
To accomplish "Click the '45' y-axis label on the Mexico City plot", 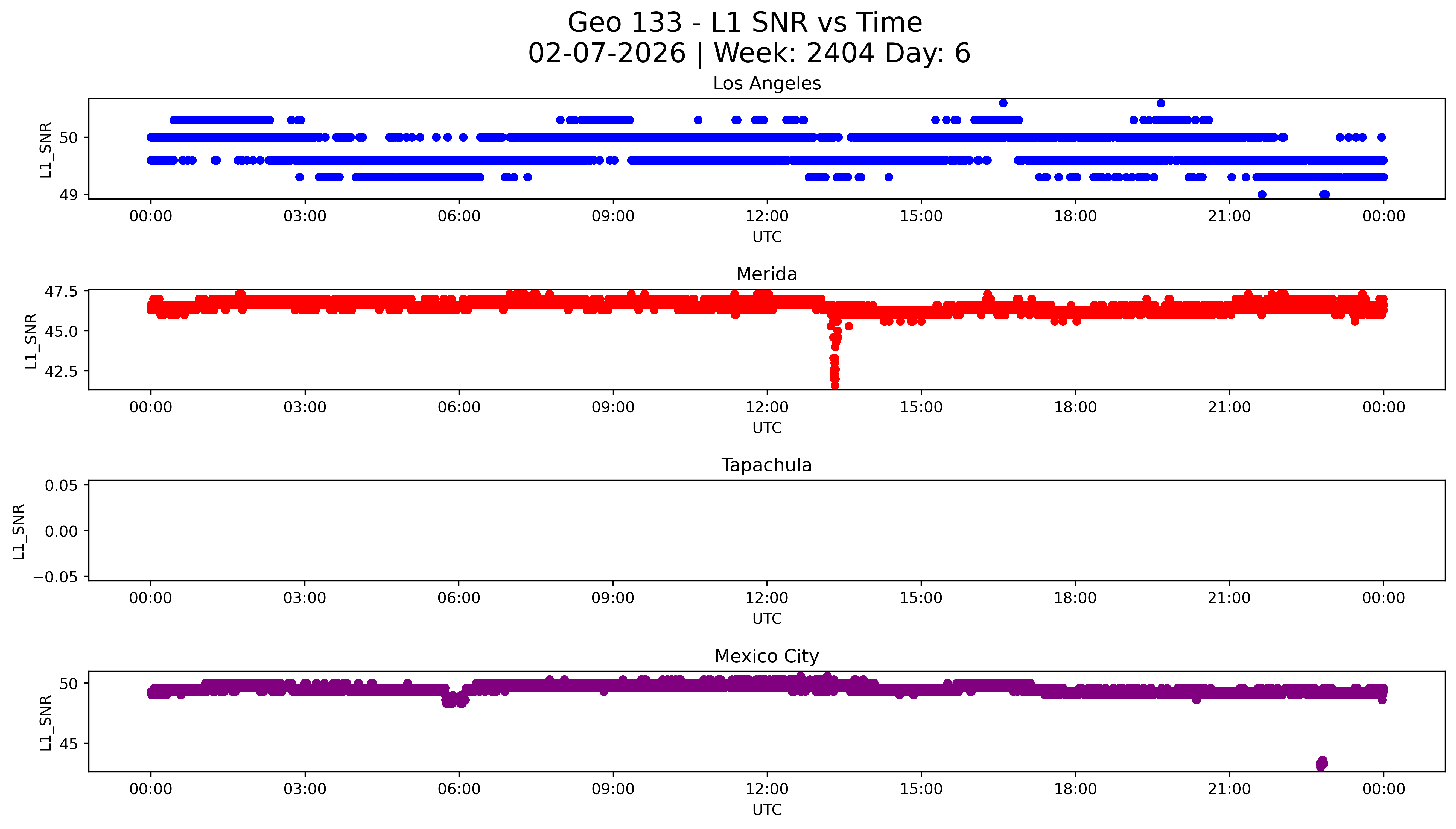I will 68,744.
